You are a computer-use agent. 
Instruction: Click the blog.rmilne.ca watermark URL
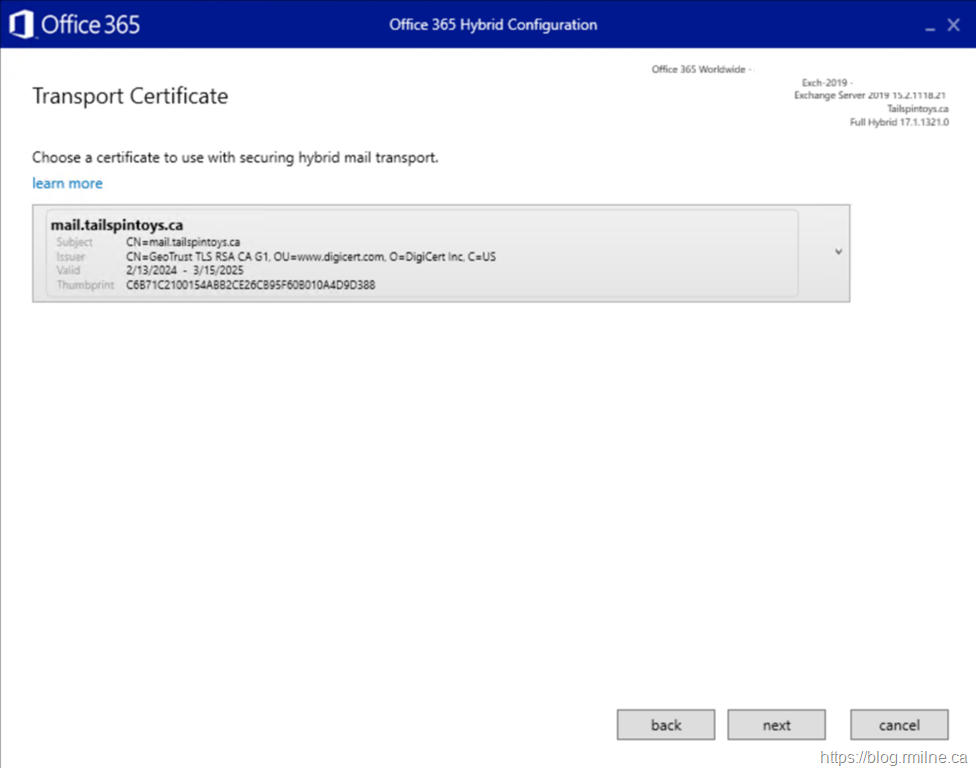click(893, 757)
